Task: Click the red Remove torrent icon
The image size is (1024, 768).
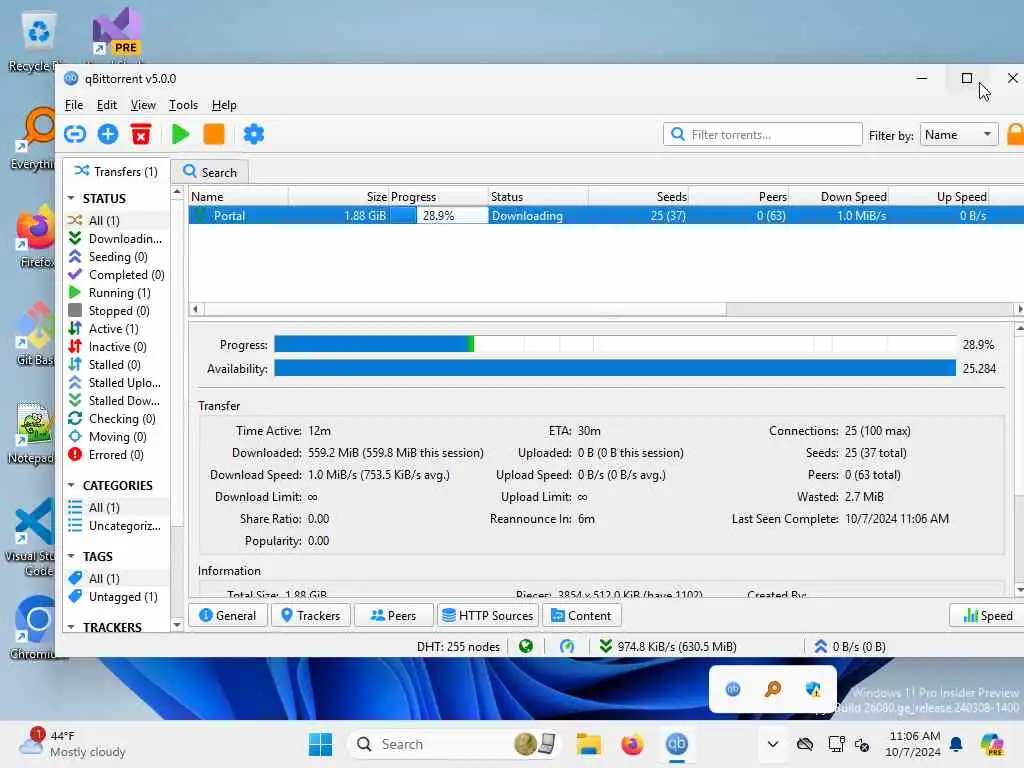Action: coord(141,135)
